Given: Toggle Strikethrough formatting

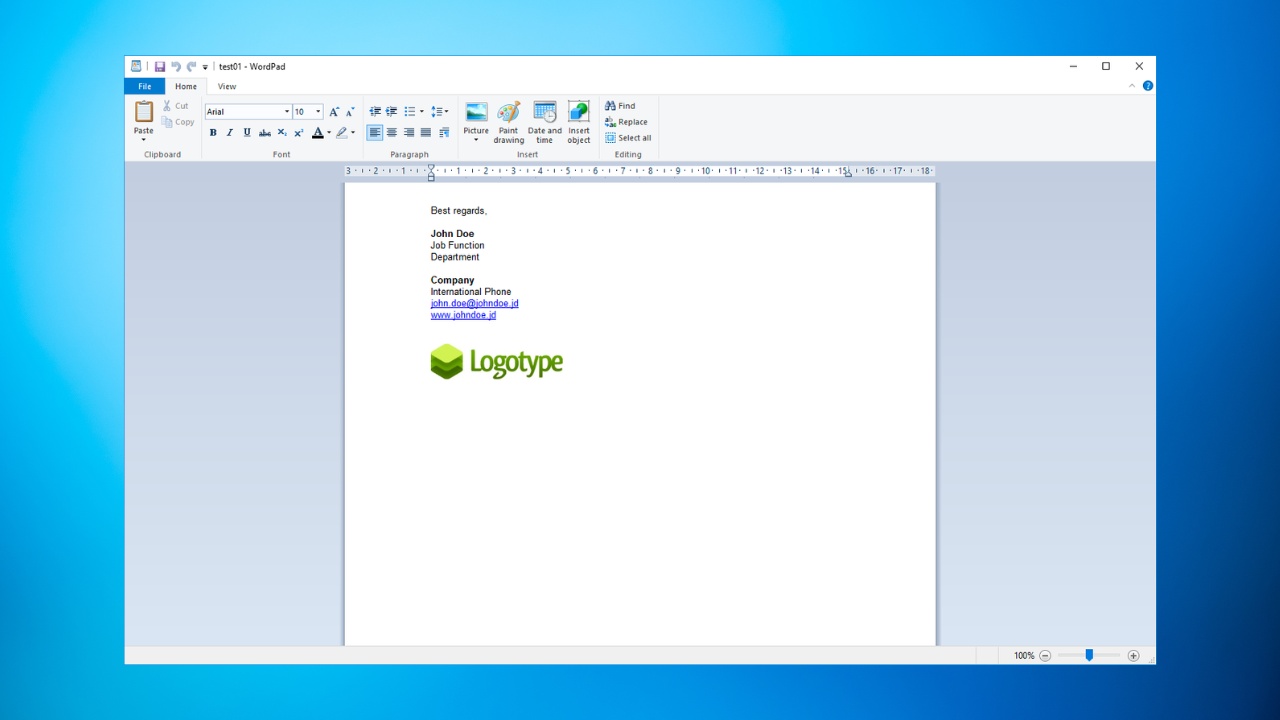Looking at the screenshot, I should 265,133.
